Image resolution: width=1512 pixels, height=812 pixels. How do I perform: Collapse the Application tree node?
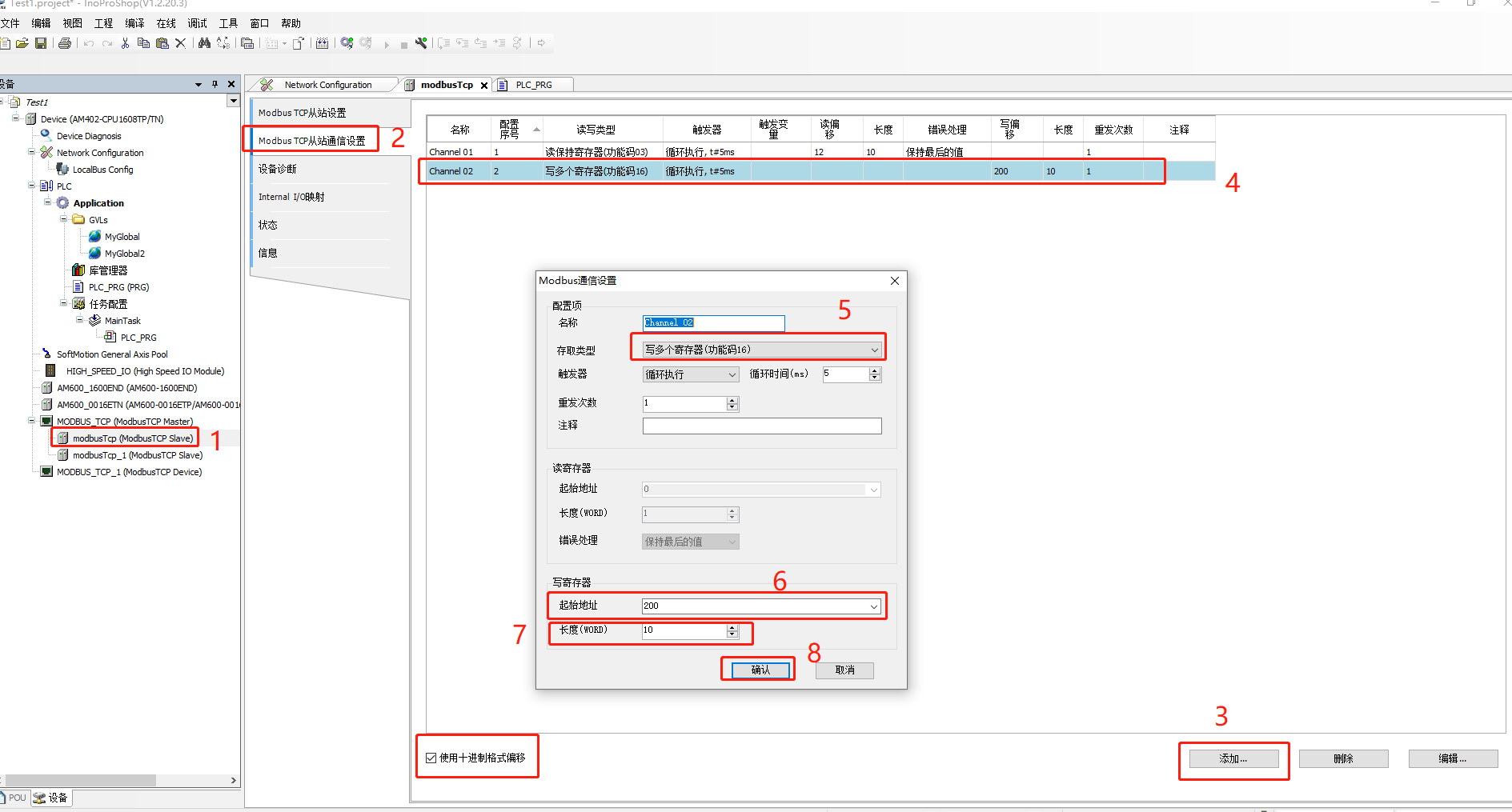tap(47, 202)
